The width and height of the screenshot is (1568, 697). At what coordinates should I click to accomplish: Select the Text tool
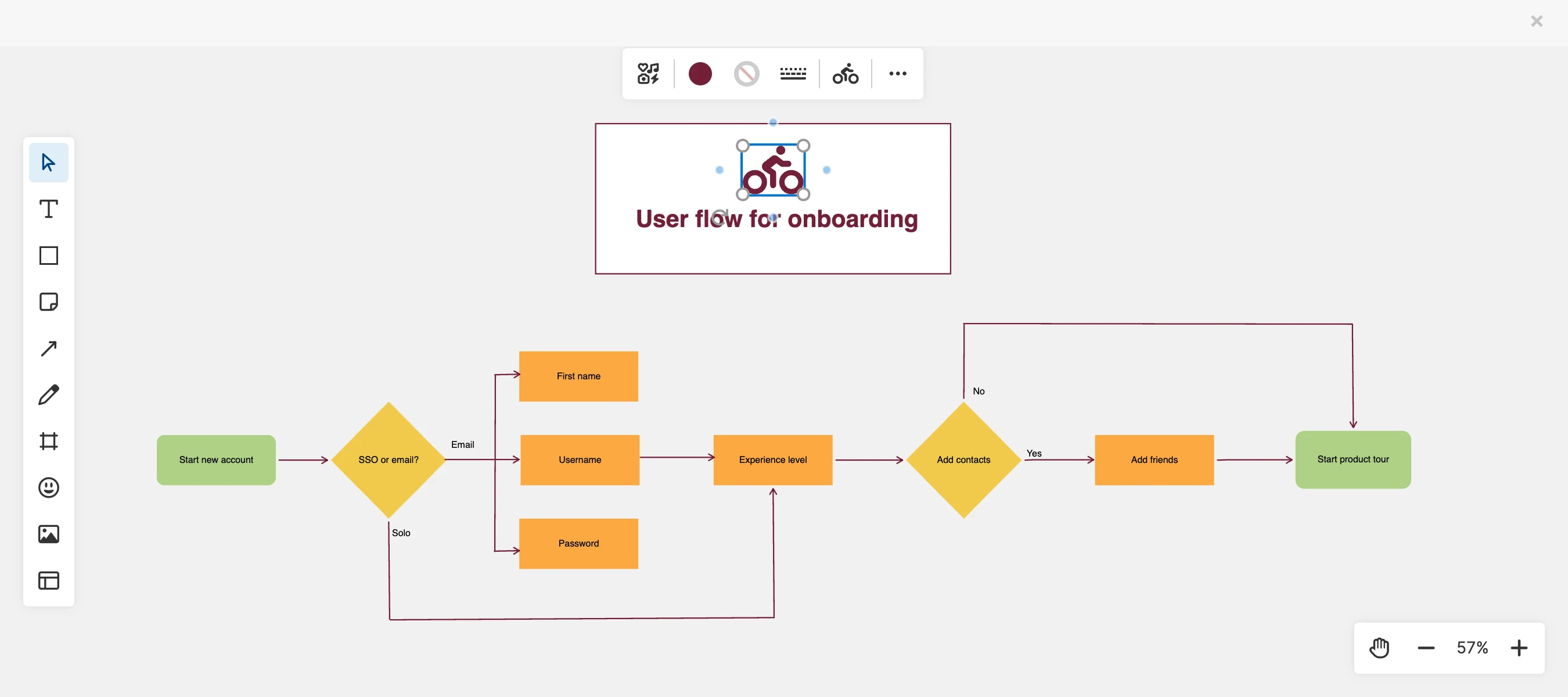[49, 209]
